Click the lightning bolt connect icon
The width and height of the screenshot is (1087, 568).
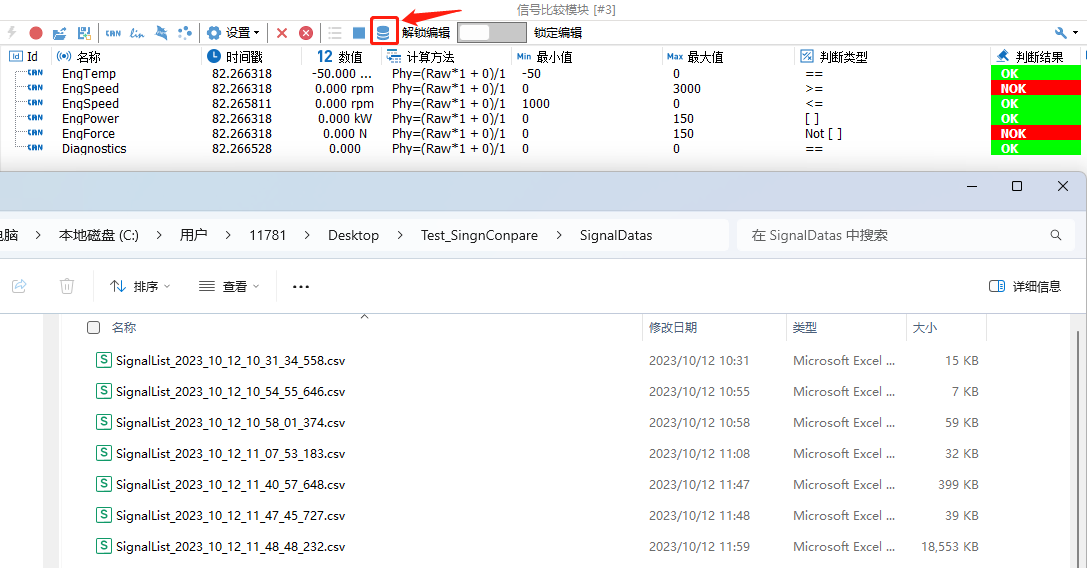click(x=12, y=32)
